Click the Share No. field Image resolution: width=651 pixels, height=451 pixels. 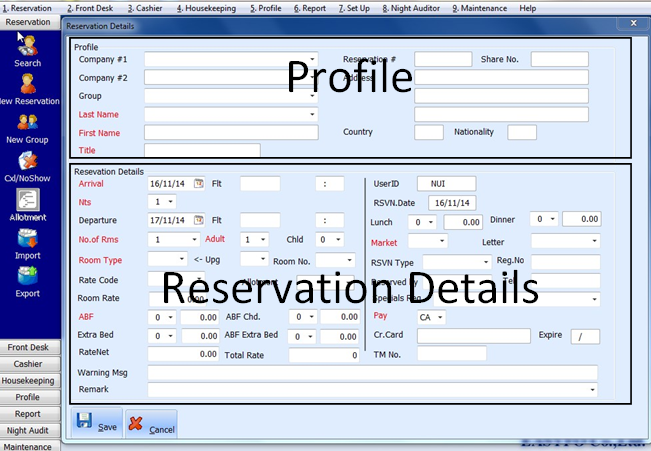(560, 59)
